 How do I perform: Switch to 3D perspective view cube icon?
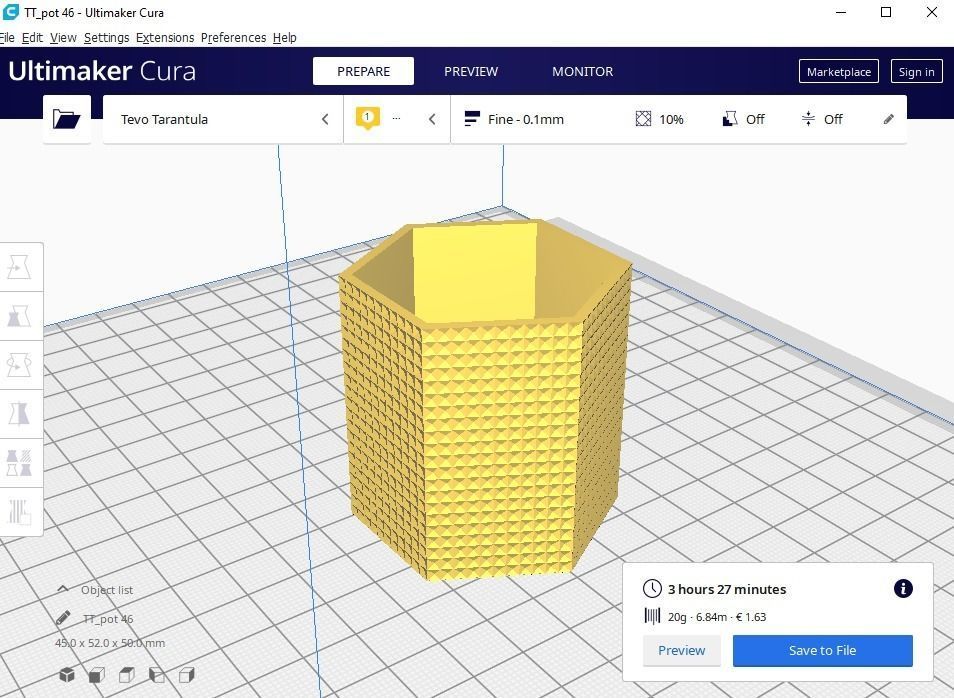[67, 675]
